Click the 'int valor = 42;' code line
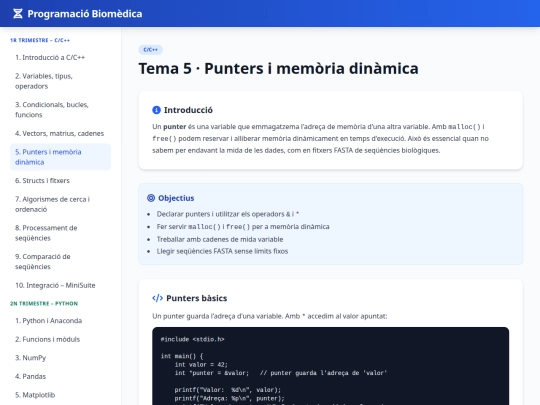 pyautogui.click(x=201, y=365)
